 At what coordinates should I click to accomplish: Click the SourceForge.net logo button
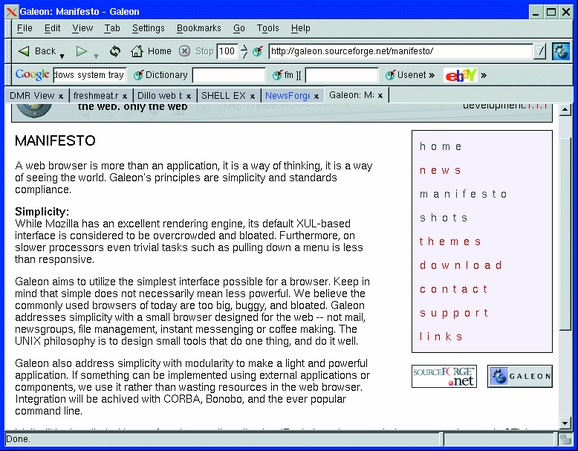tap(444, 376)
